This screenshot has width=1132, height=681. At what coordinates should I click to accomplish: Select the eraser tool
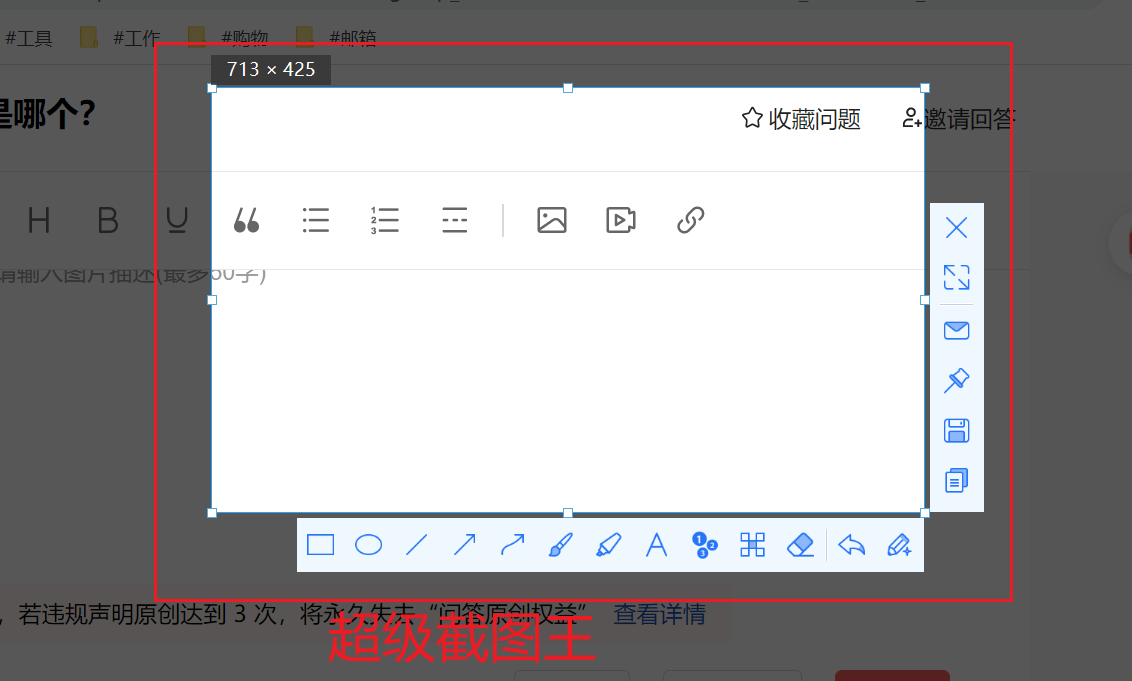click(x=801, y=545)
